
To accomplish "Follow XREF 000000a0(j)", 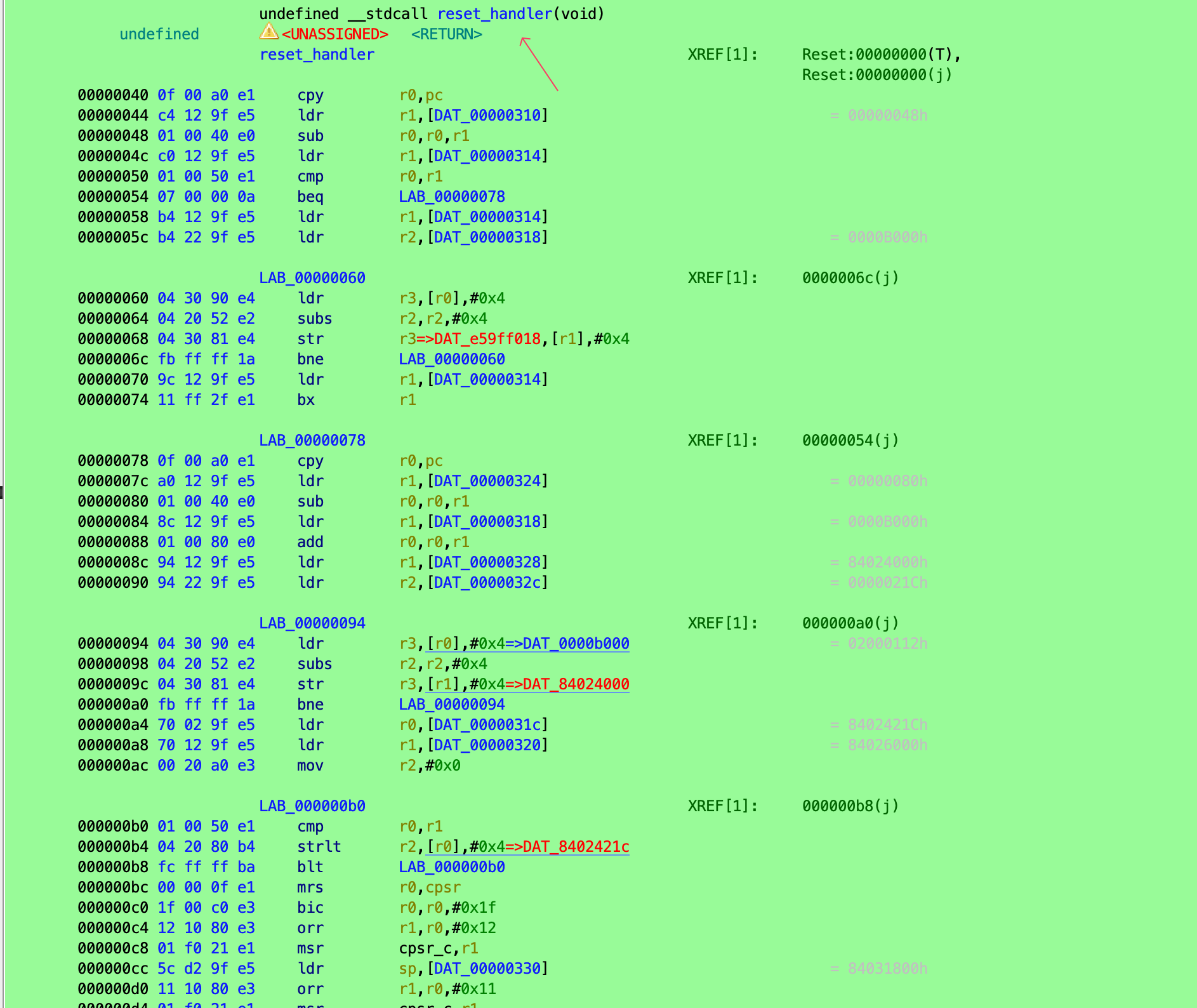I will 850,623.
